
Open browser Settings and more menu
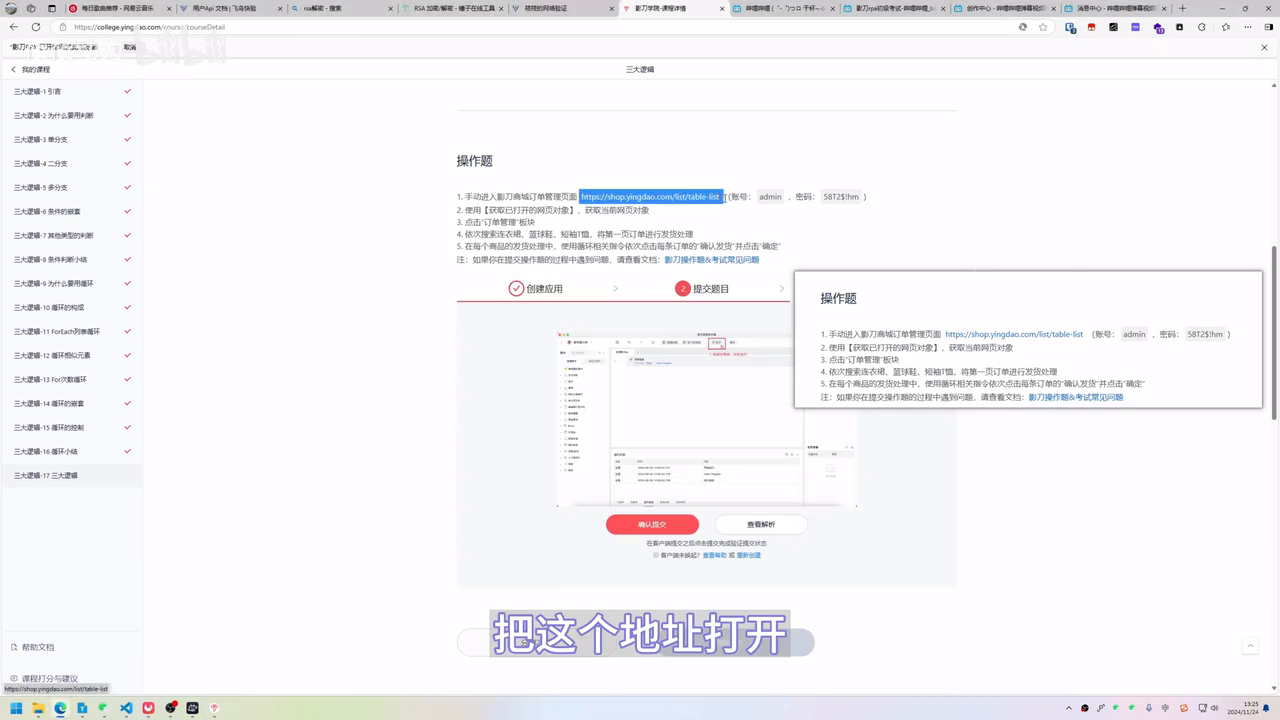1248,27
